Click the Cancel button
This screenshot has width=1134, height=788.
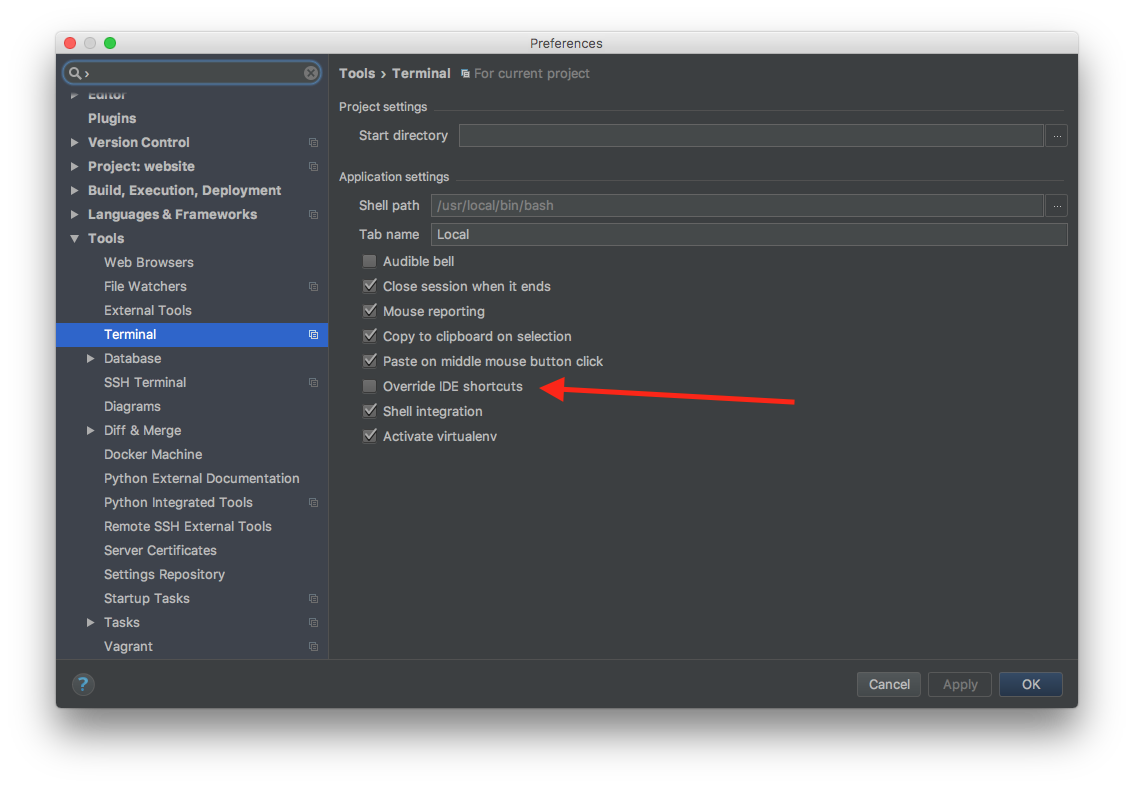click(x=889, y=684)
